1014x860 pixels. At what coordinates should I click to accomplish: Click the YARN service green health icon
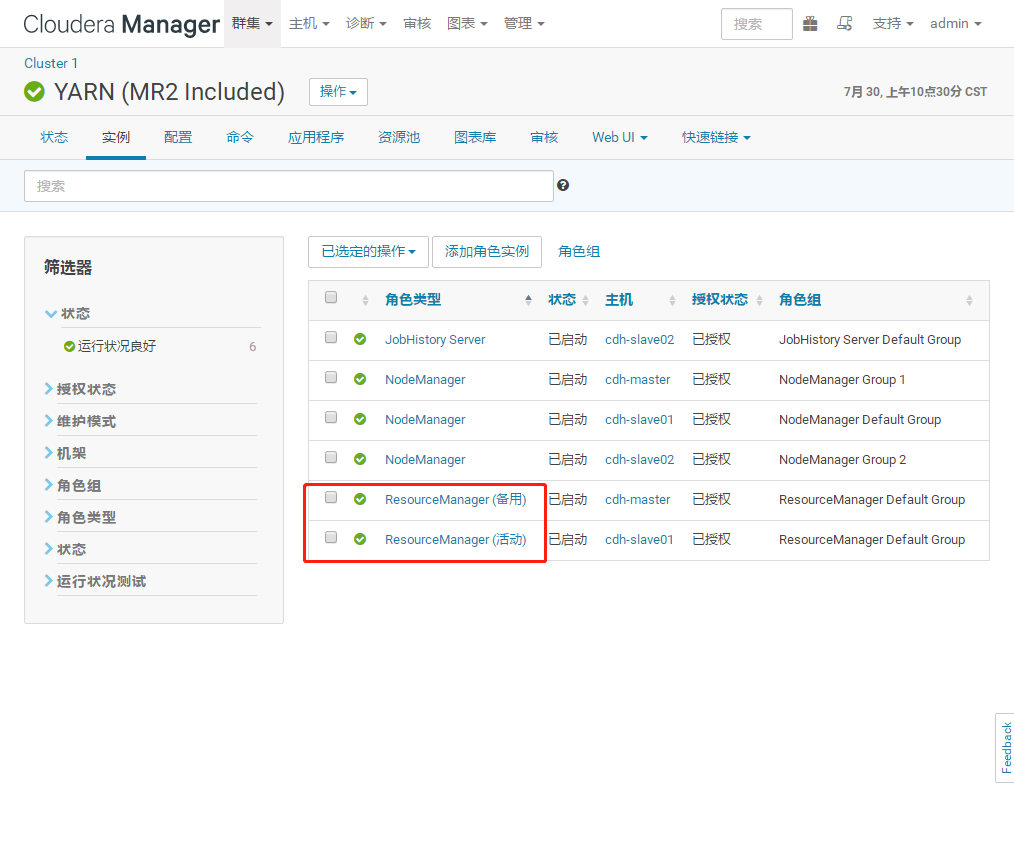pyautogui.click(x=34, y=92)
